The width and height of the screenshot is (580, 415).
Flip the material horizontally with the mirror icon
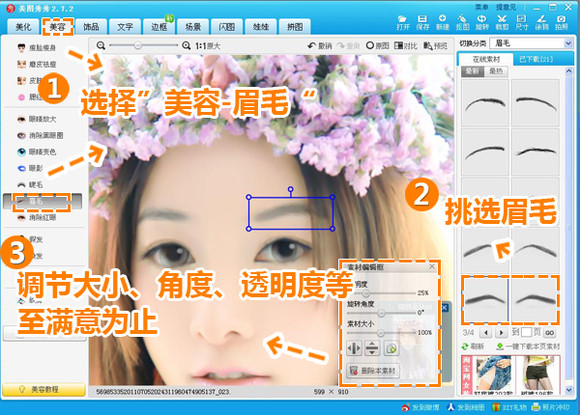pyautogui.click(x=354, y=348)
